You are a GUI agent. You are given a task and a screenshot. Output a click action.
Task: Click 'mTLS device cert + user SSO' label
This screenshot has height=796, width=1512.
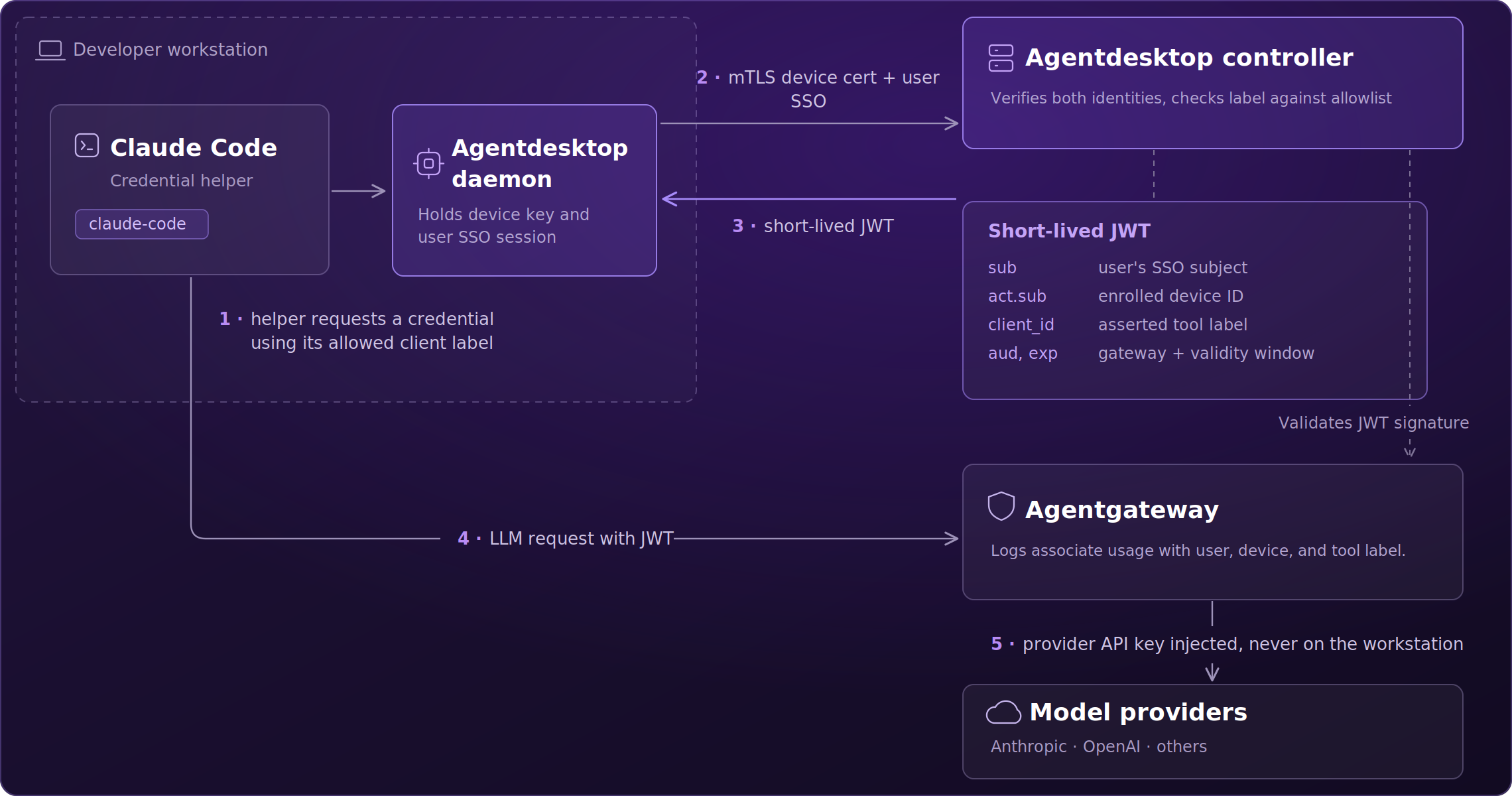pyautogui.click(x=834, y=90)
